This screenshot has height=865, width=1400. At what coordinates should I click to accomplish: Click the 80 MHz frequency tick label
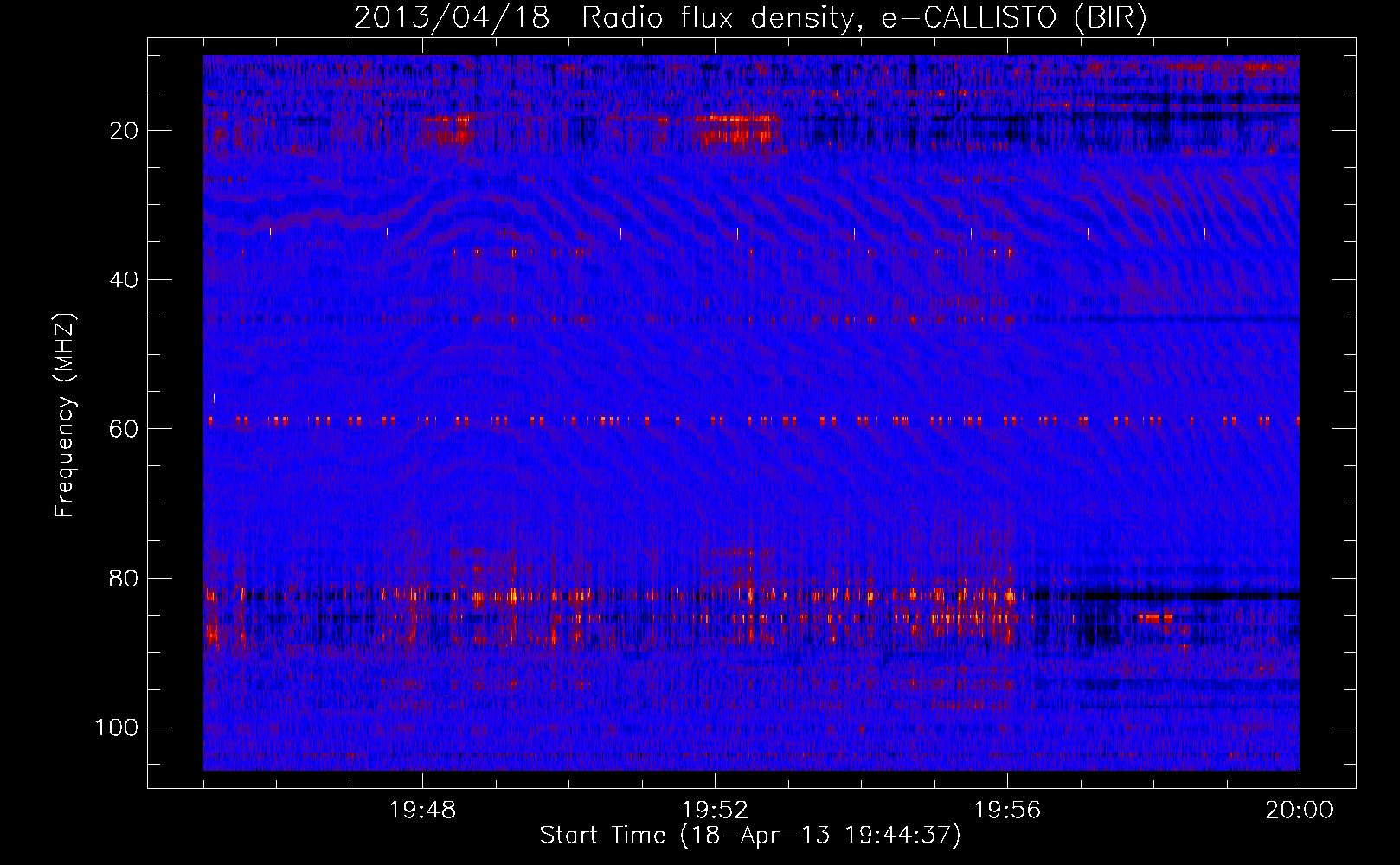(125, 578)
